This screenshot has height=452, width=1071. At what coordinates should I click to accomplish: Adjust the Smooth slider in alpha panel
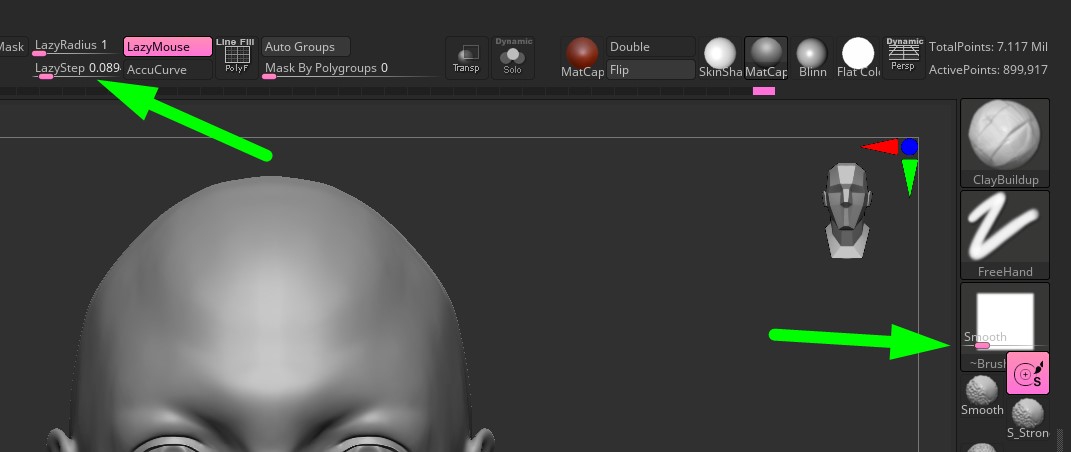click(x=1004, y=339)
